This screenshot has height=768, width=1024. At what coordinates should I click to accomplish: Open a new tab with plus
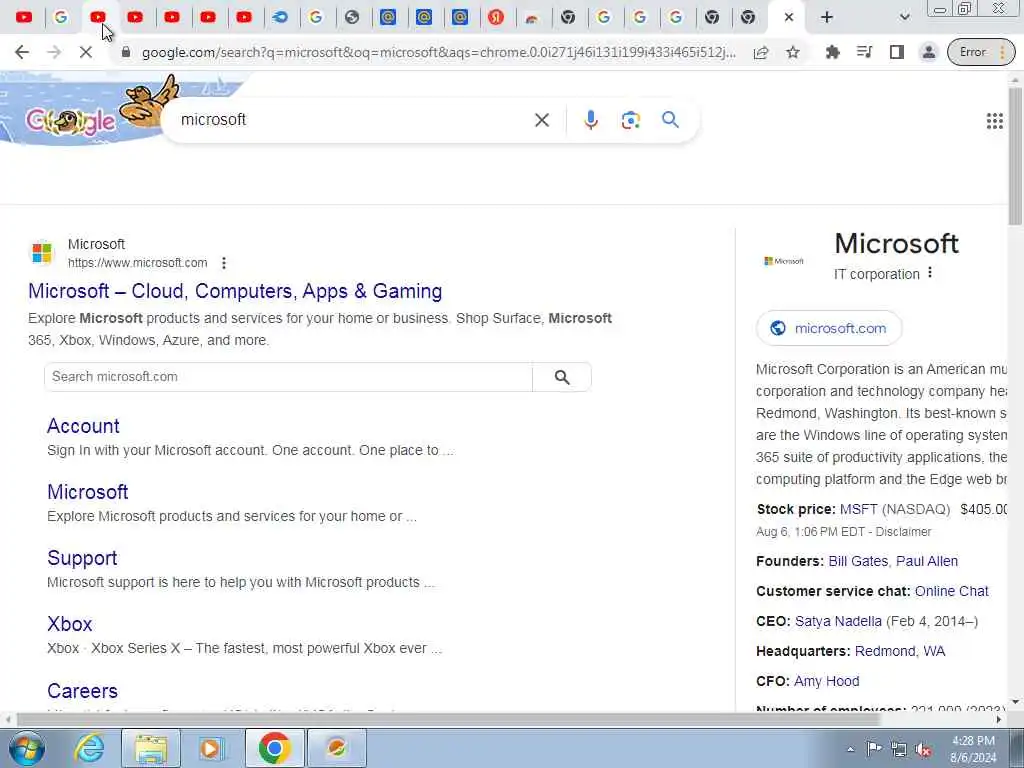point(827,18)
